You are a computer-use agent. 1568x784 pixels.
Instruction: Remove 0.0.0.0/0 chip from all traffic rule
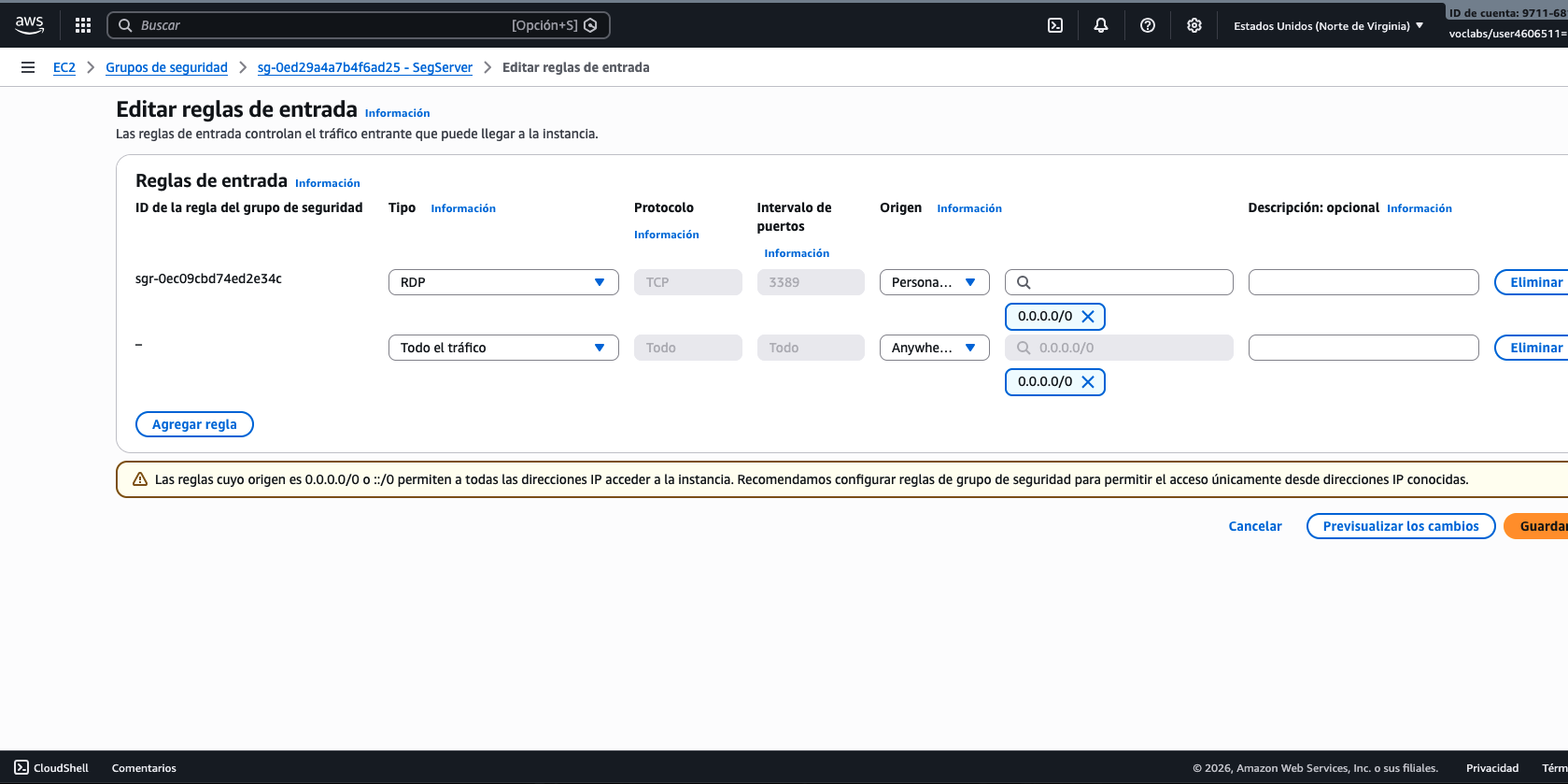click(1088, 382)
